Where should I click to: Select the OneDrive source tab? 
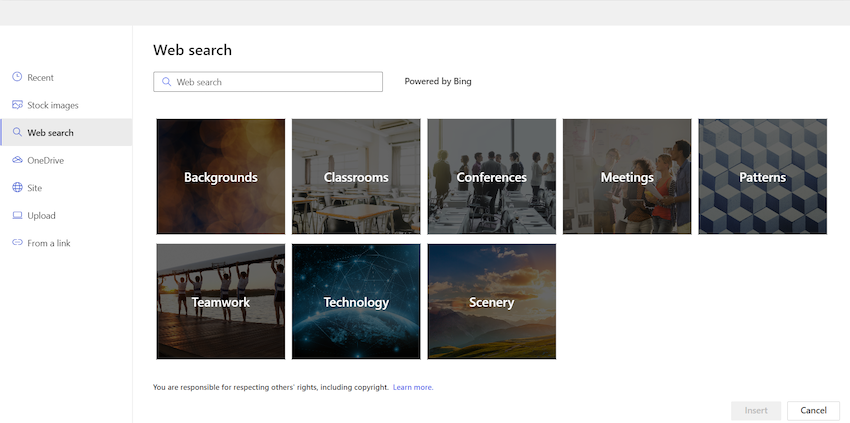point(45,160)
